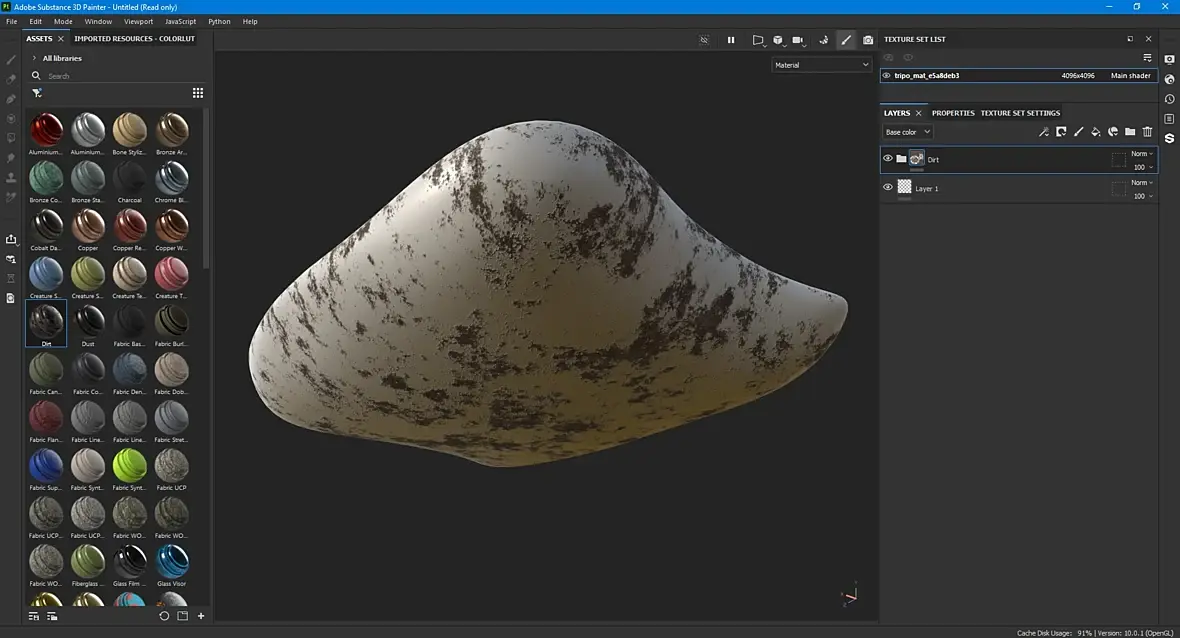Image resolution: width=1180 pixels, height=638 pixels.
Task: Click the camera screenshot icon in viewport toolbar
Action: click(868, 40)
